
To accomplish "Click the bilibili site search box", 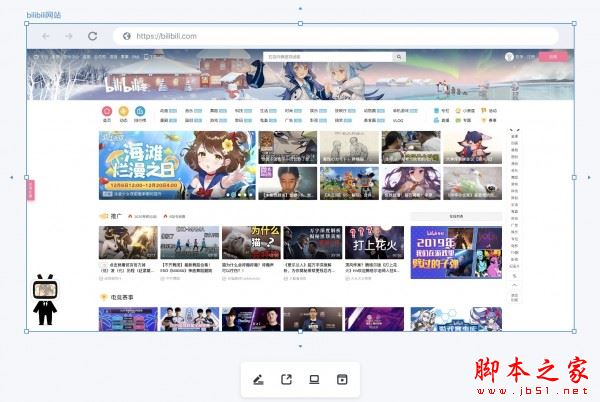I will coord(328,57).
